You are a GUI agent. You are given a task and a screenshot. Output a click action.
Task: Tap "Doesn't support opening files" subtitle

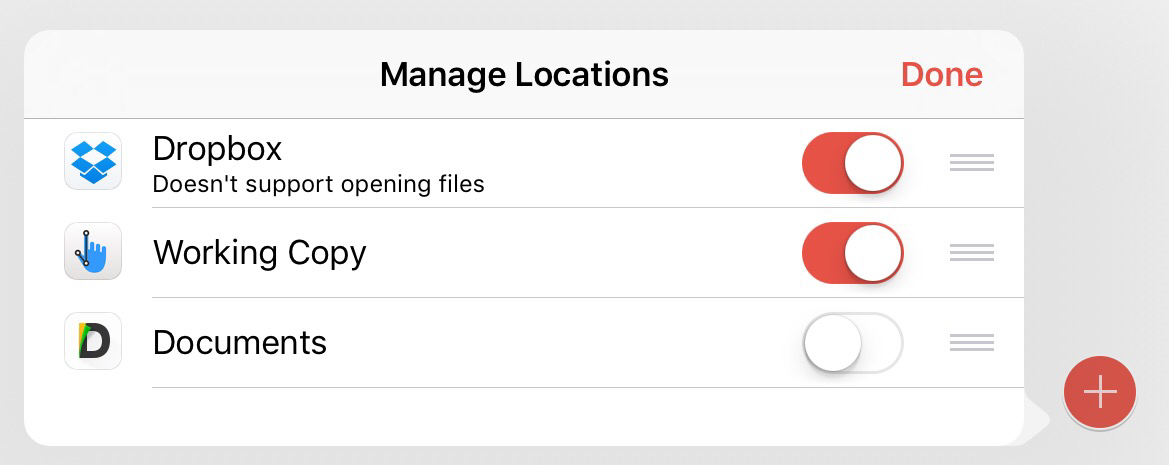(x=318, y=184)
